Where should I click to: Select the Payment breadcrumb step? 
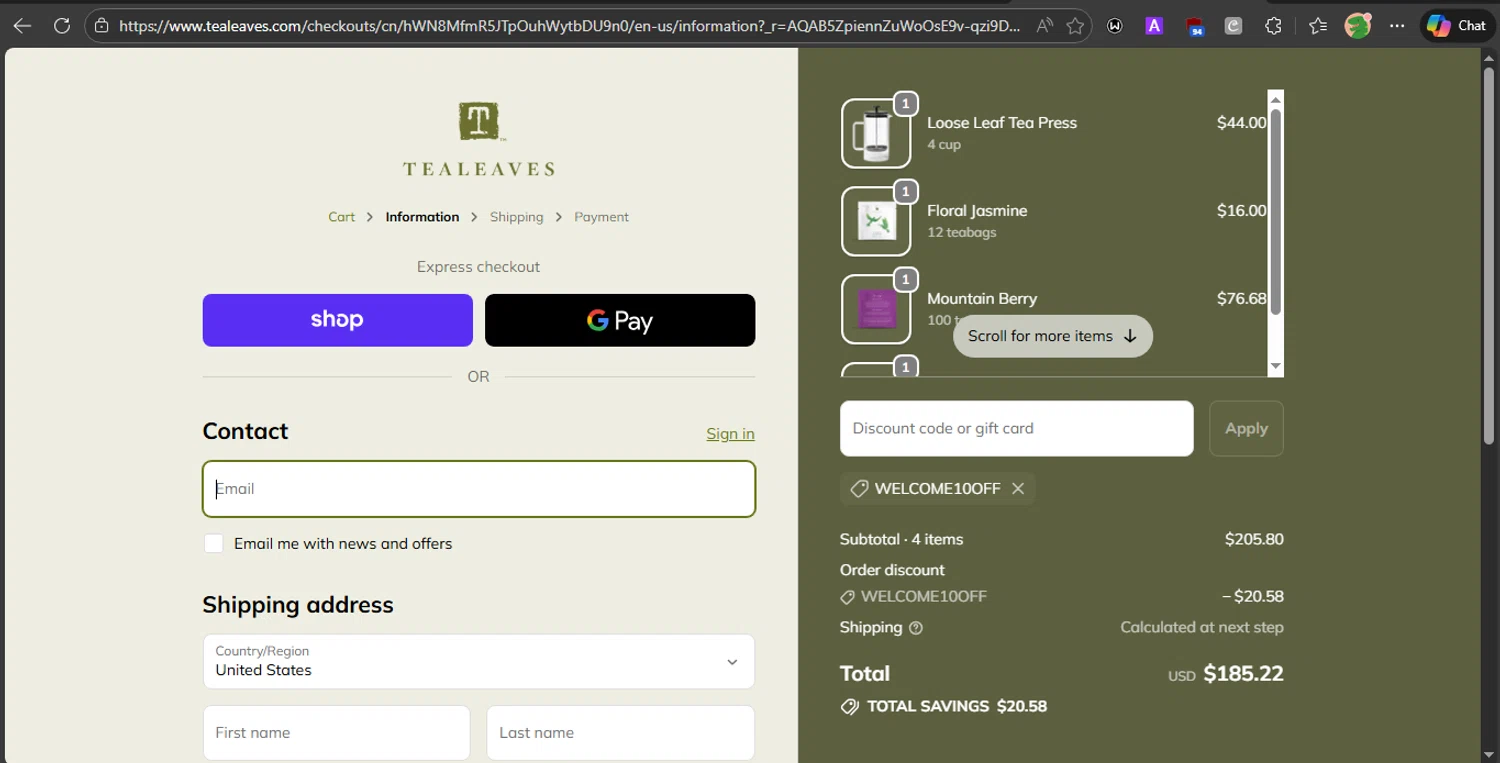pyautogui.click(x=601, y=217)
